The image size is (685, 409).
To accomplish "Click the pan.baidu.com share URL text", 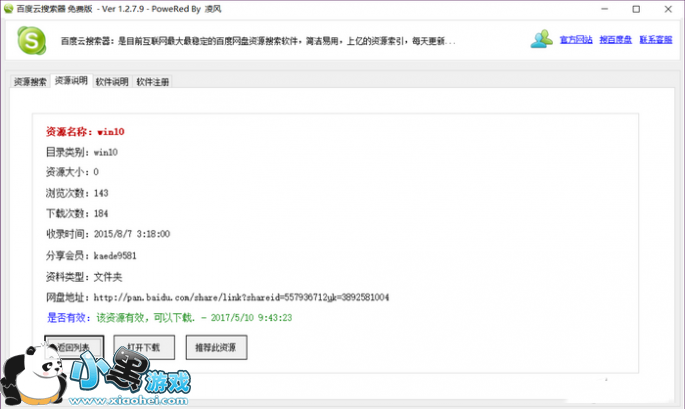I will 241,298.
